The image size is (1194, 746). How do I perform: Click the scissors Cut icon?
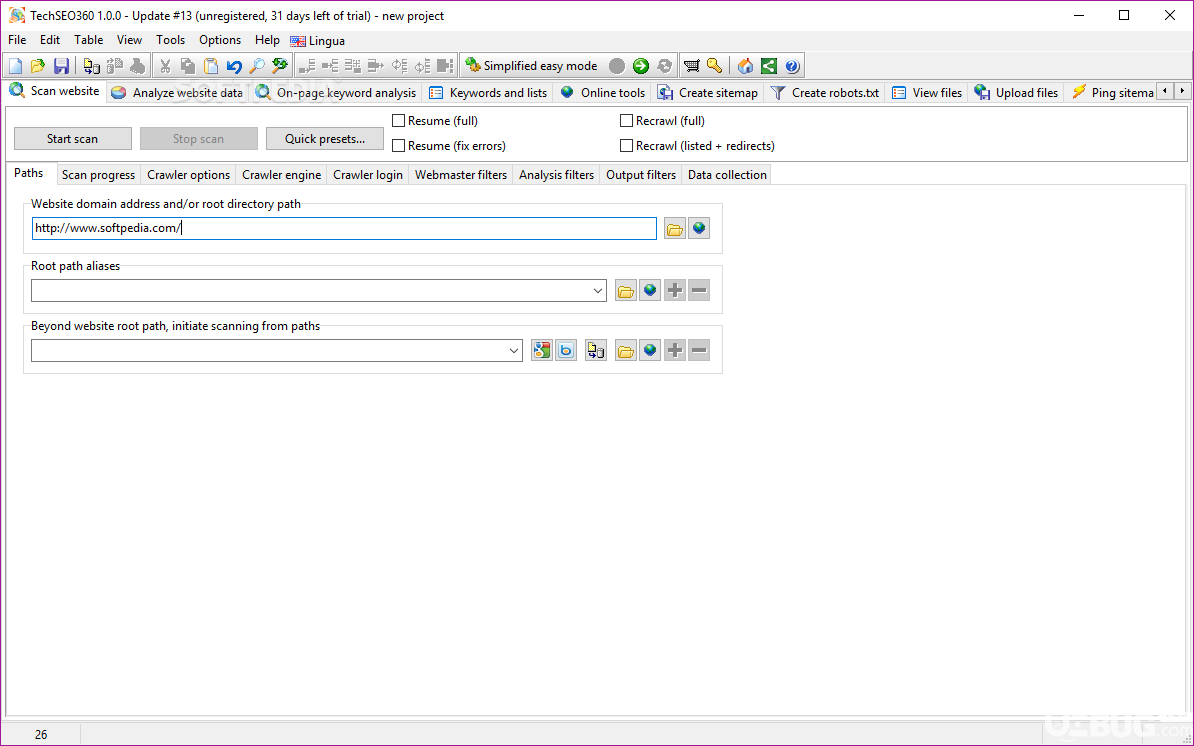tap(164, 66)
